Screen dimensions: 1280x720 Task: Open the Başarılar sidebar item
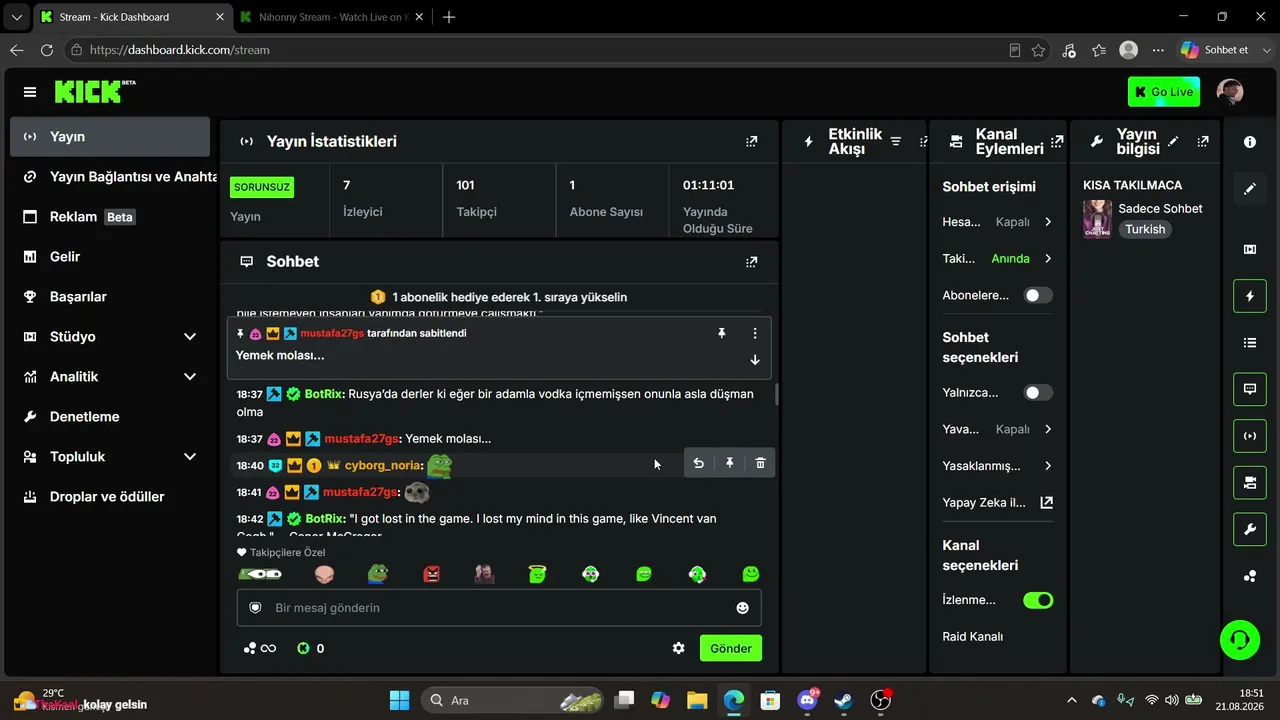110,297
